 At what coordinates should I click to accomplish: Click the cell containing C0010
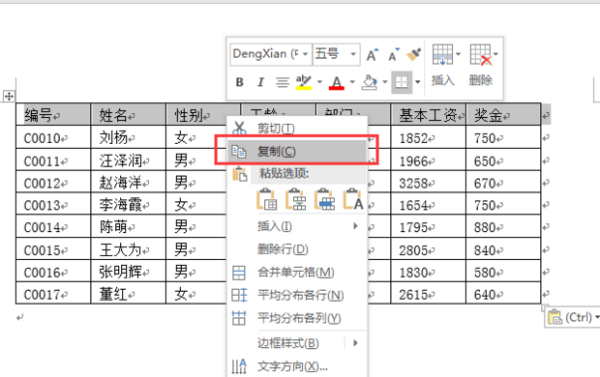pyautogui.click(x=53, y=137)
